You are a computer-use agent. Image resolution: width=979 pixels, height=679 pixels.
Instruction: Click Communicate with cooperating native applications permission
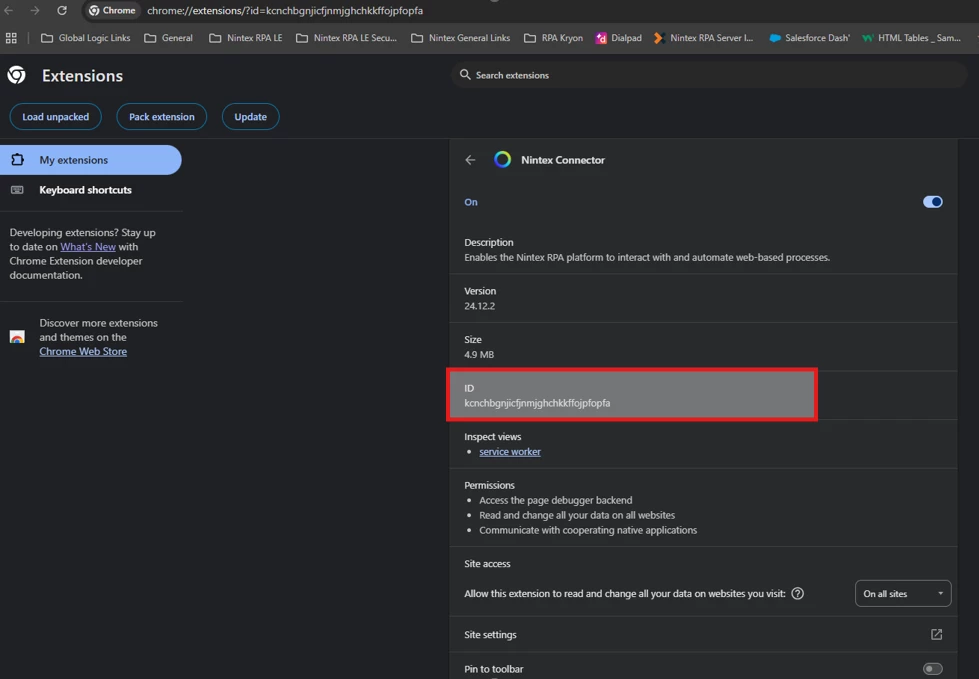588,530
